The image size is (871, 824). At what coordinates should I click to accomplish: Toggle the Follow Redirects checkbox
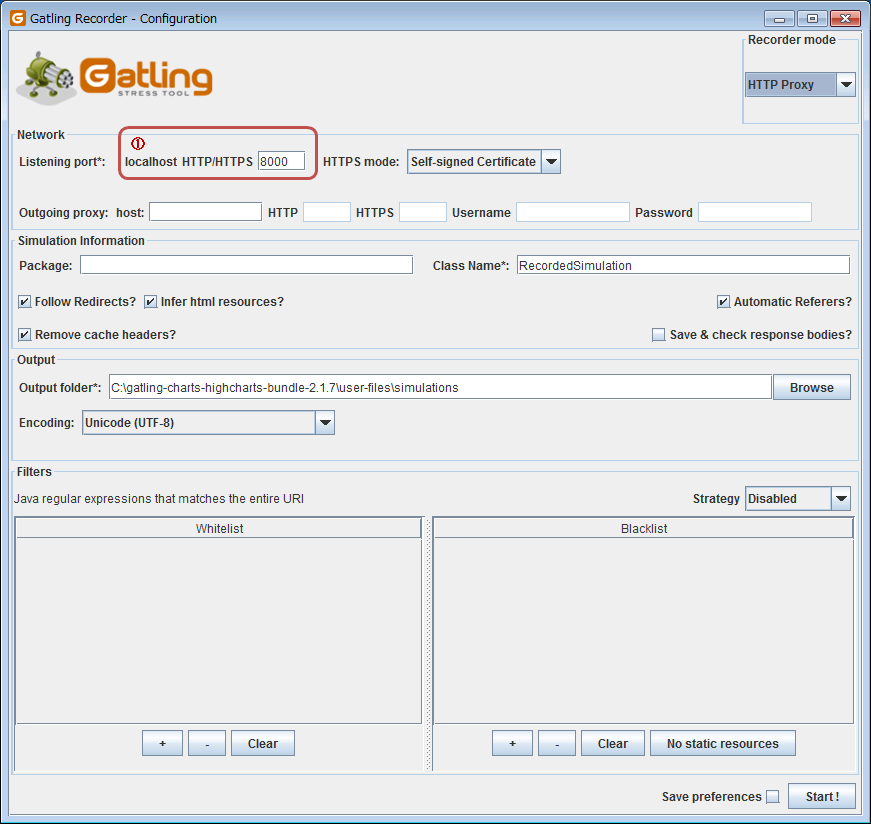pyautogui.click(x=24, y=302)
